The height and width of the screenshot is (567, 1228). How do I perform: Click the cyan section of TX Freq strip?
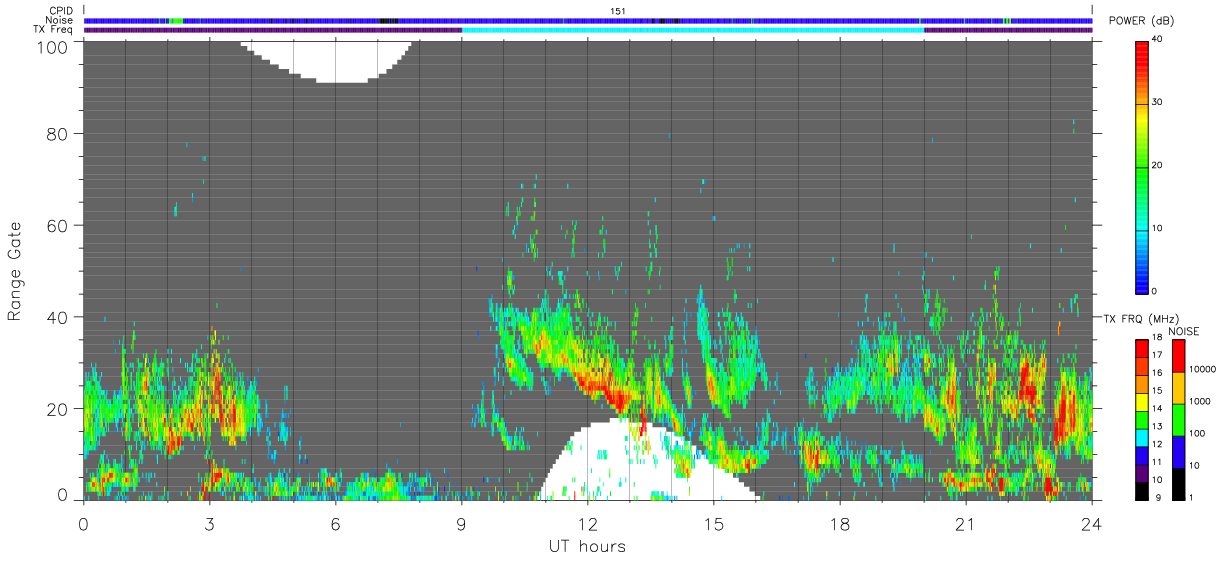(693, 30)
